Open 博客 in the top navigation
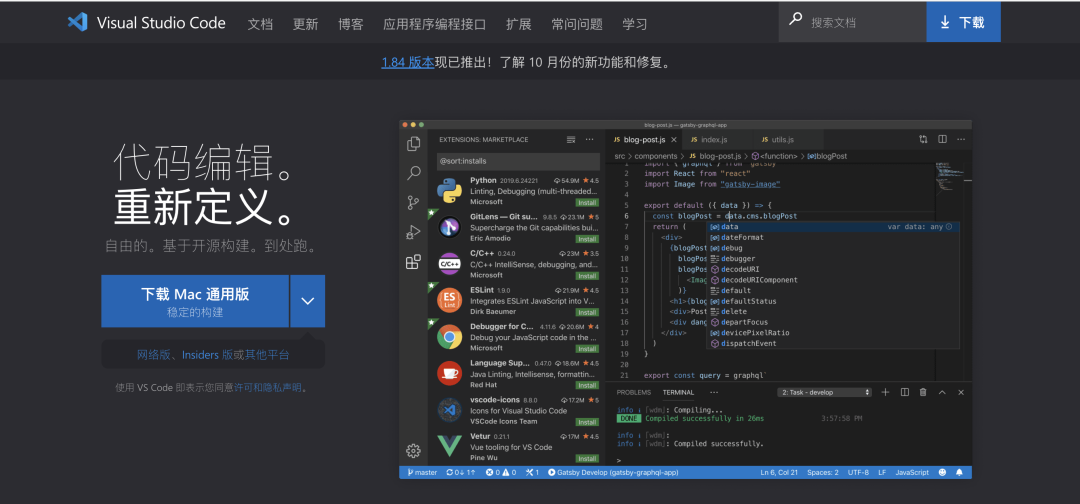1080x504 pixels. point(351,24)
